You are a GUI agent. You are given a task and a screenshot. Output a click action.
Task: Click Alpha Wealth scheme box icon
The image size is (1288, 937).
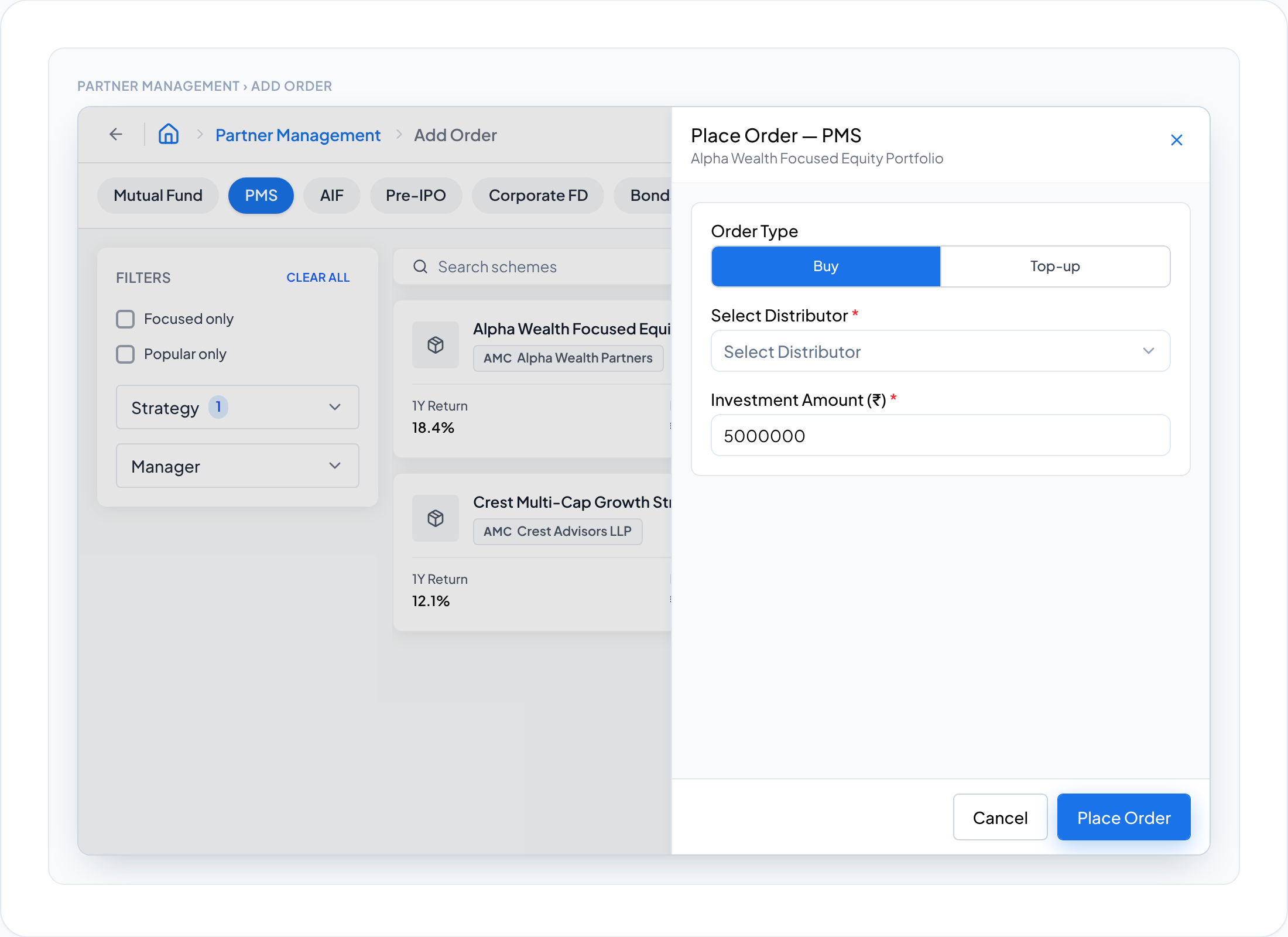[x=436, y=345]
